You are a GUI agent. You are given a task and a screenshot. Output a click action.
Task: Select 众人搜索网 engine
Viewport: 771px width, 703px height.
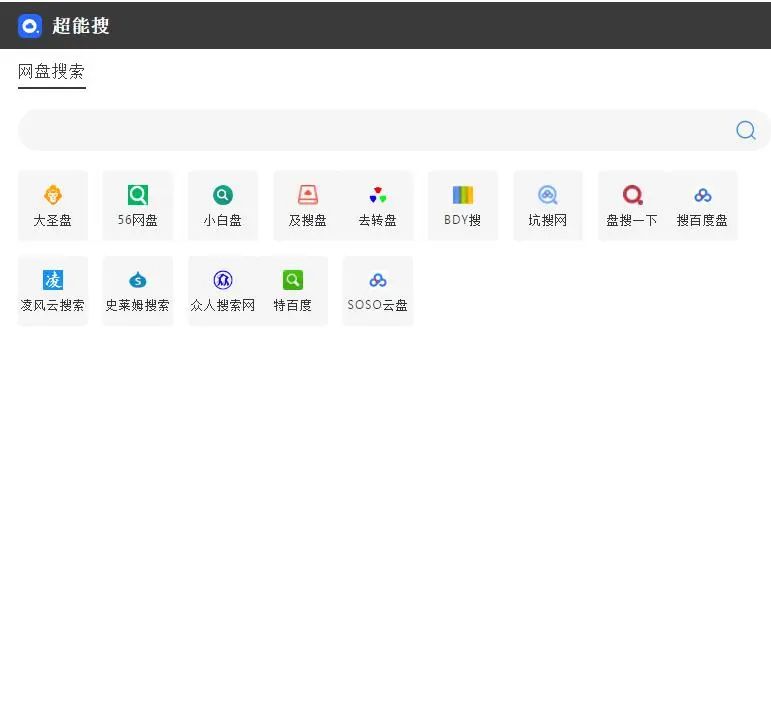point(223,290)
